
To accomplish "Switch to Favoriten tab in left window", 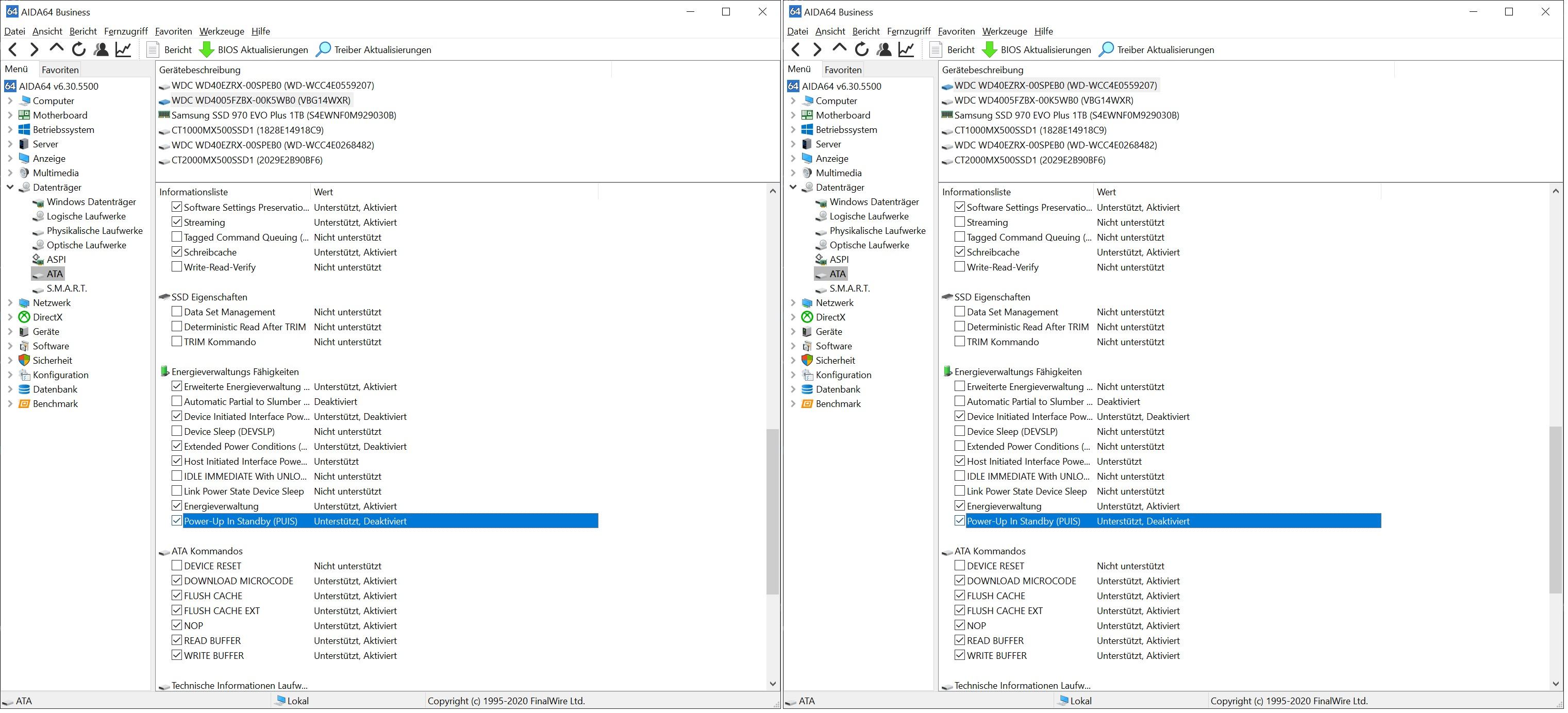I will tap(60, 70).
